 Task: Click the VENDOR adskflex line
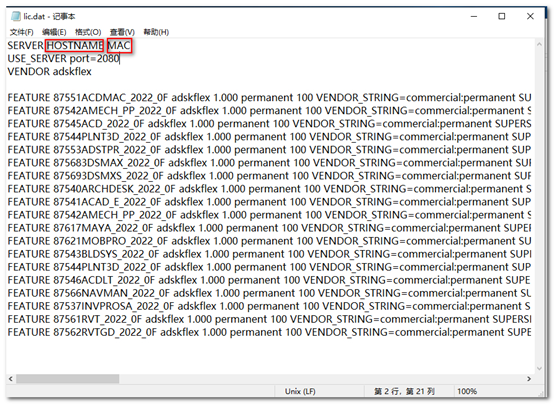point(49,72)
